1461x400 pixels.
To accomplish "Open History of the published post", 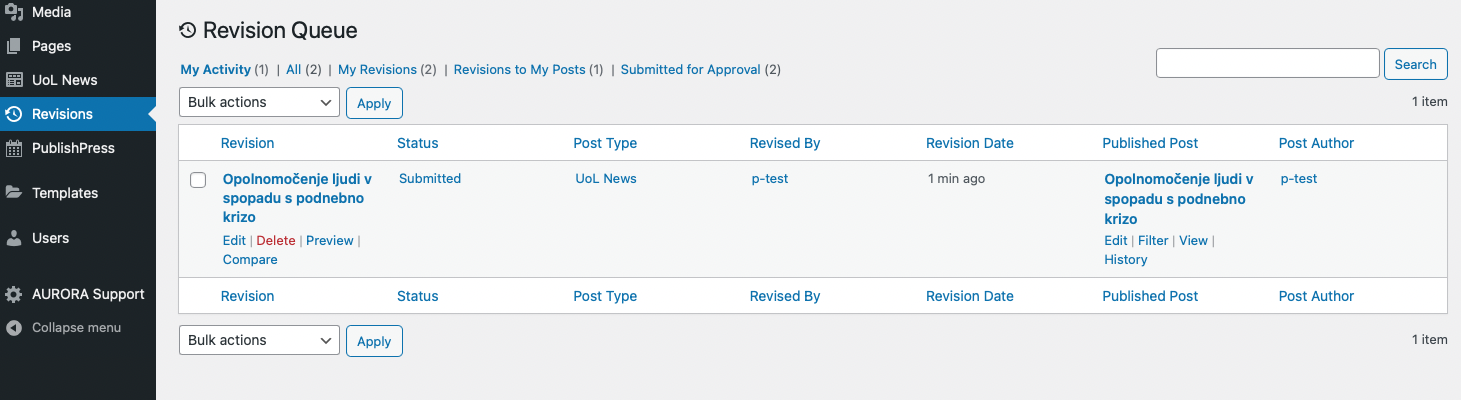I will point(1125,260).
